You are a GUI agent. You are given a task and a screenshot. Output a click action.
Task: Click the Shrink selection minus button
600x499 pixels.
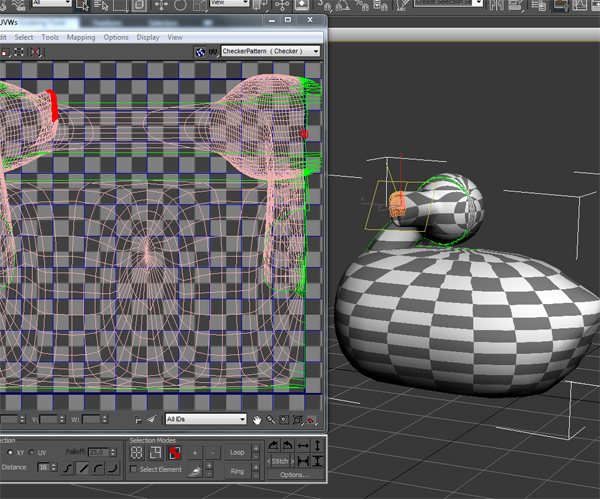(212, 453)
